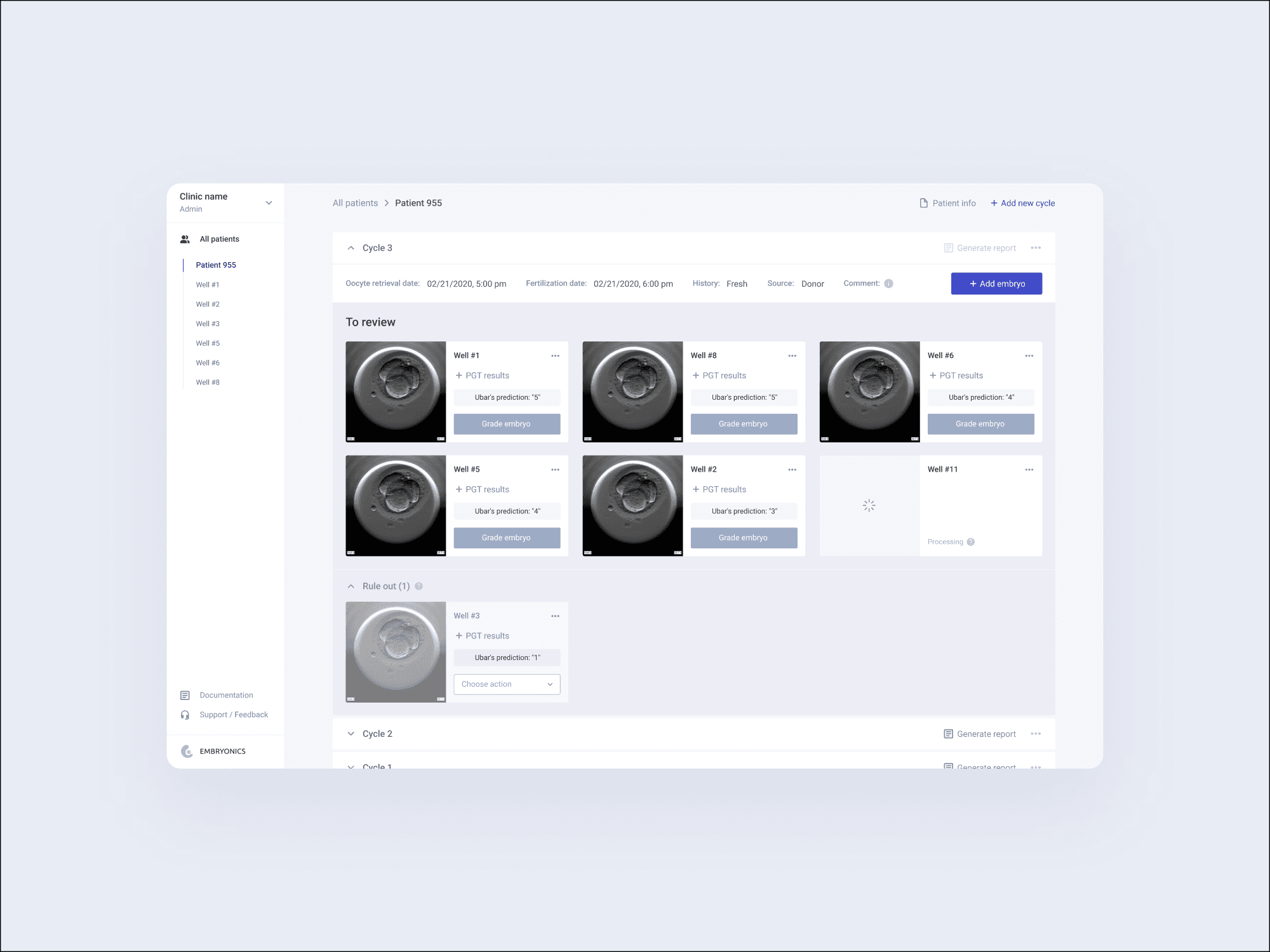Screen dimensions: 1270x952
Task: Click Rule out help question icon
Action: (x=418, y=586)
